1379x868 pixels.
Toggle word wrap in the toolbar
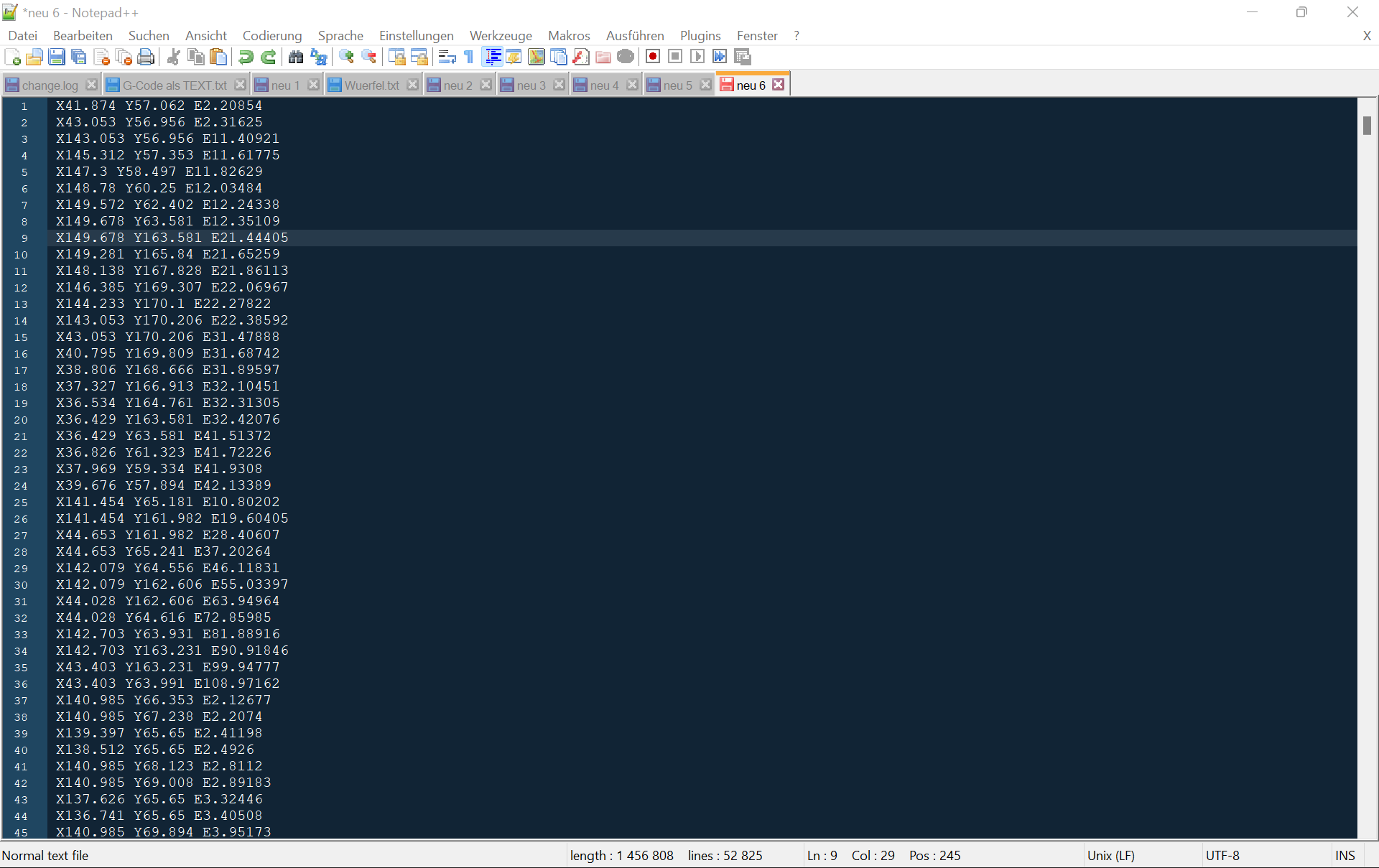coord(446,57)
